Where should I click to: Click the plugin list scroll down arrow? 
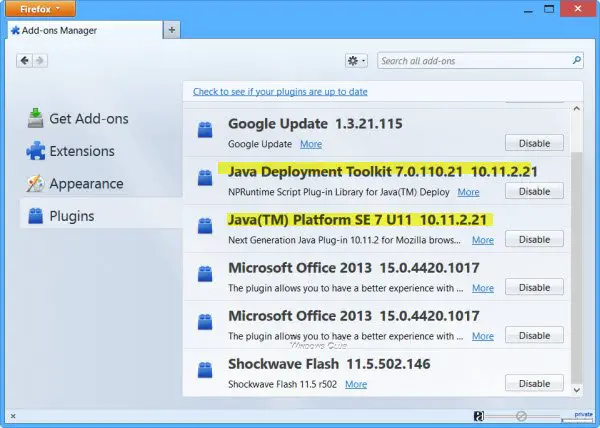point(577,390)
